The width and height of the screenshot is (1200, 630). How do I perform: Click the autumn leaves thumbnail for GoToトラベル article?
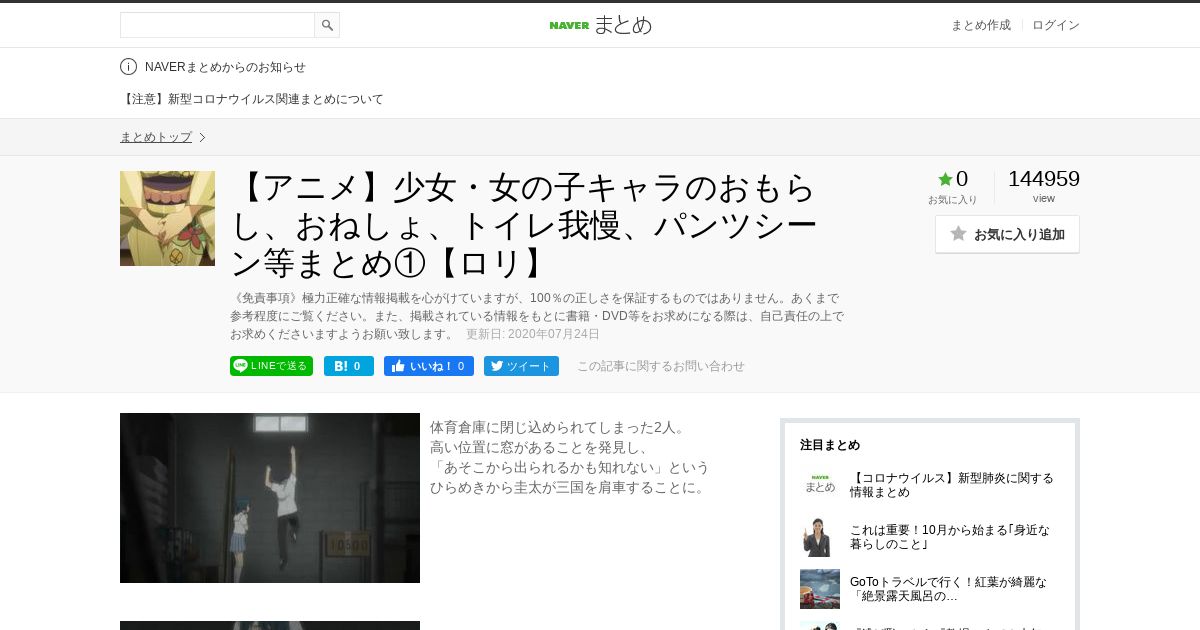820,589
